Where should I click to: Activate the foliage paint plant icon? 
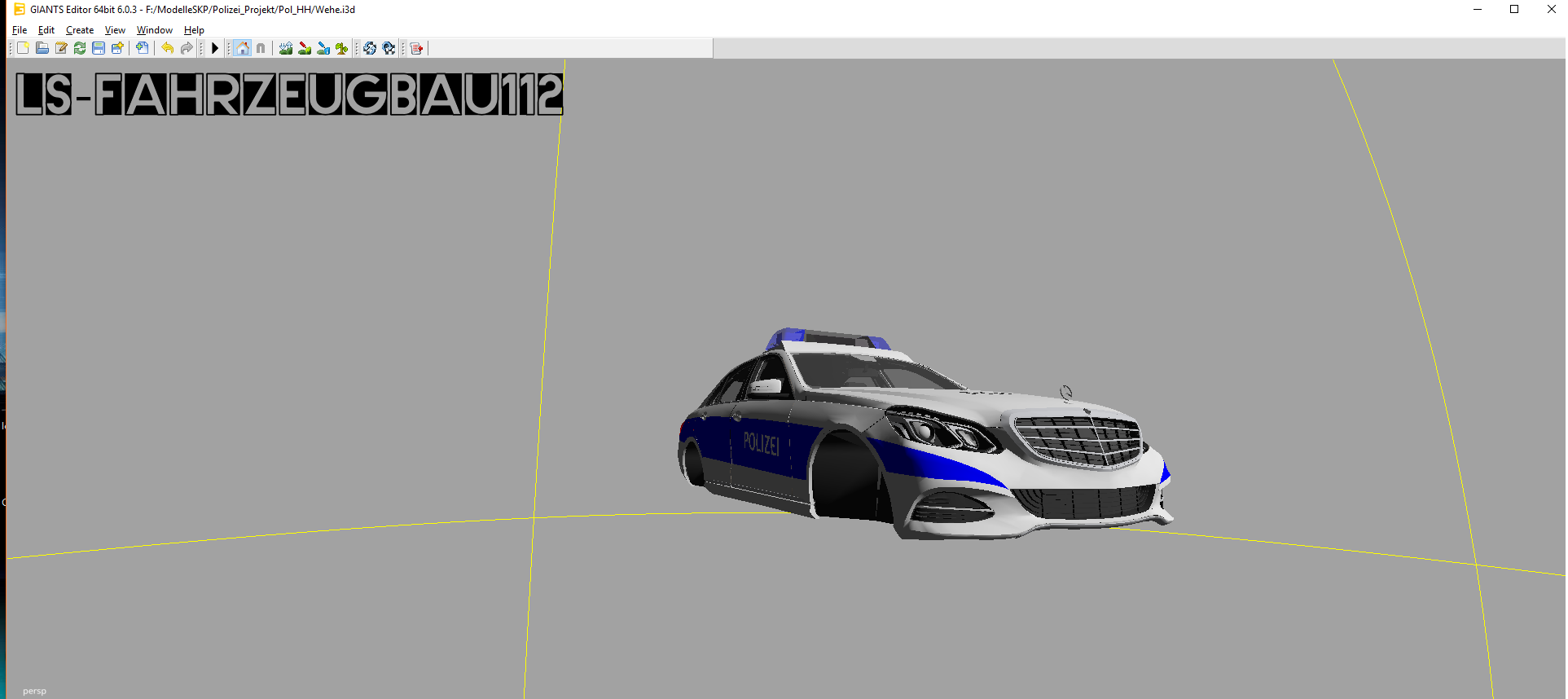(342, 48)
